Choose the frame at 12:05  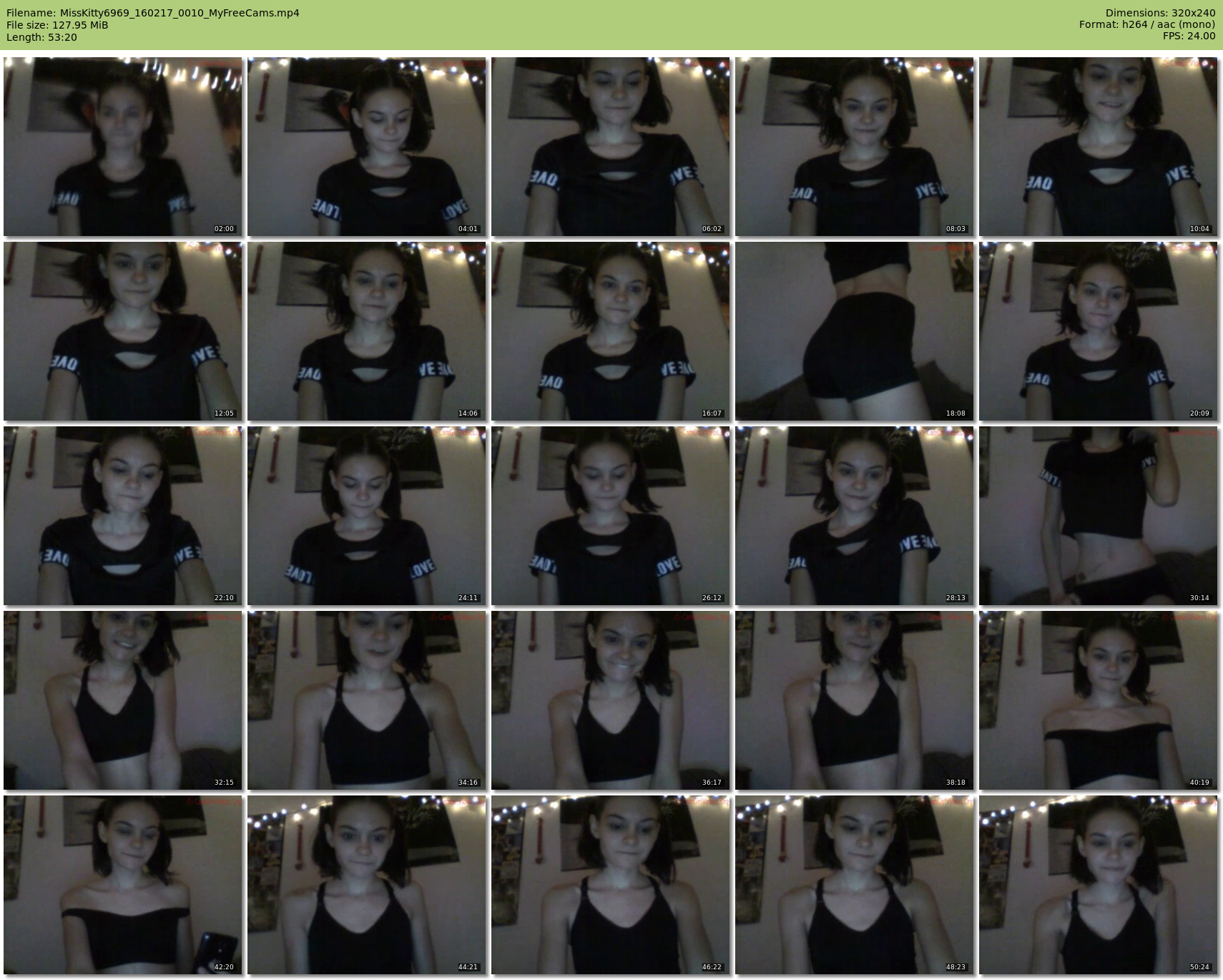[x=123, y=331]
